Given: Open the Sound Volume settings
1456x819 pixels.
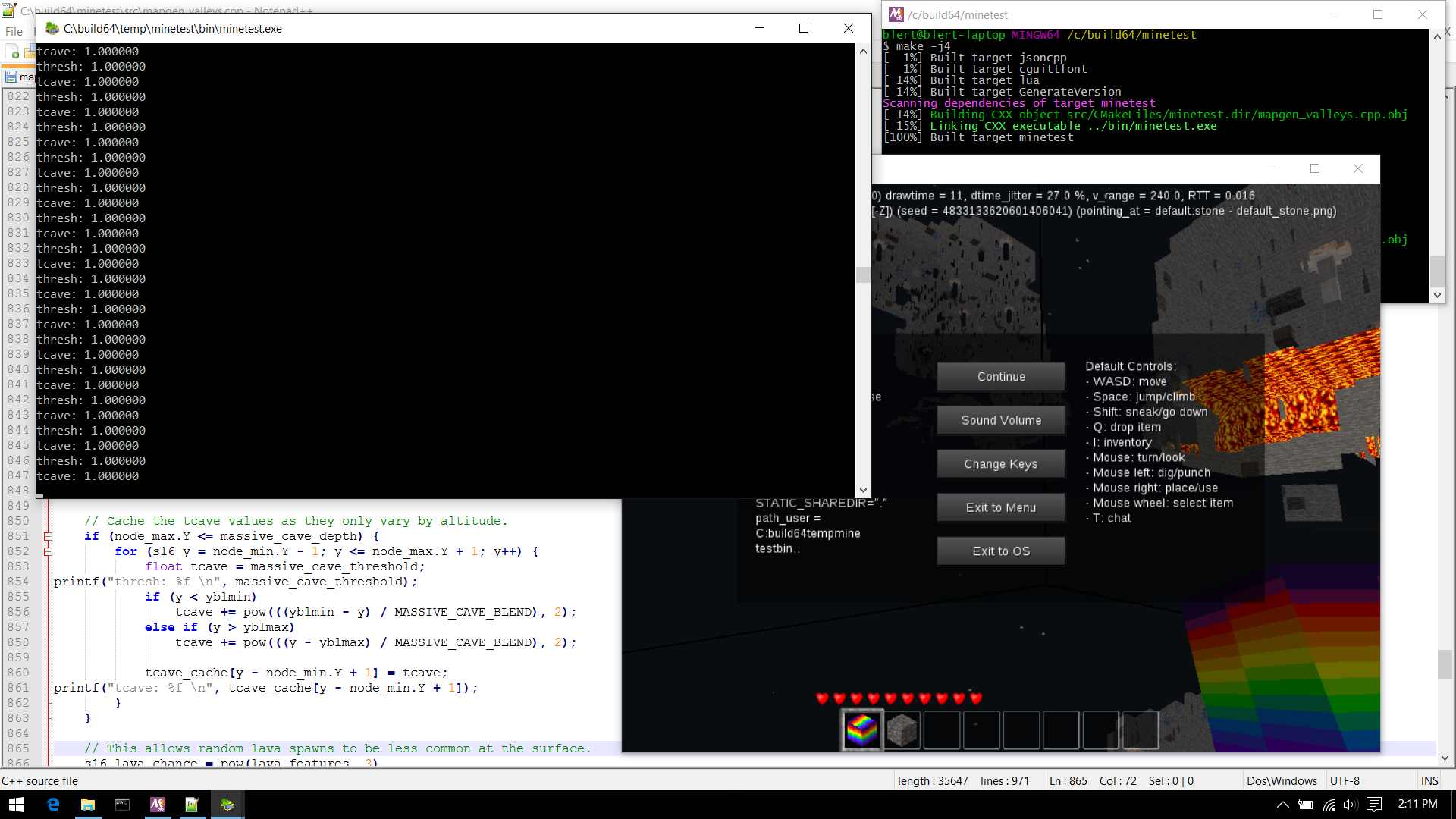Looking at the screenshot, I should click(x=1000, y=420).
